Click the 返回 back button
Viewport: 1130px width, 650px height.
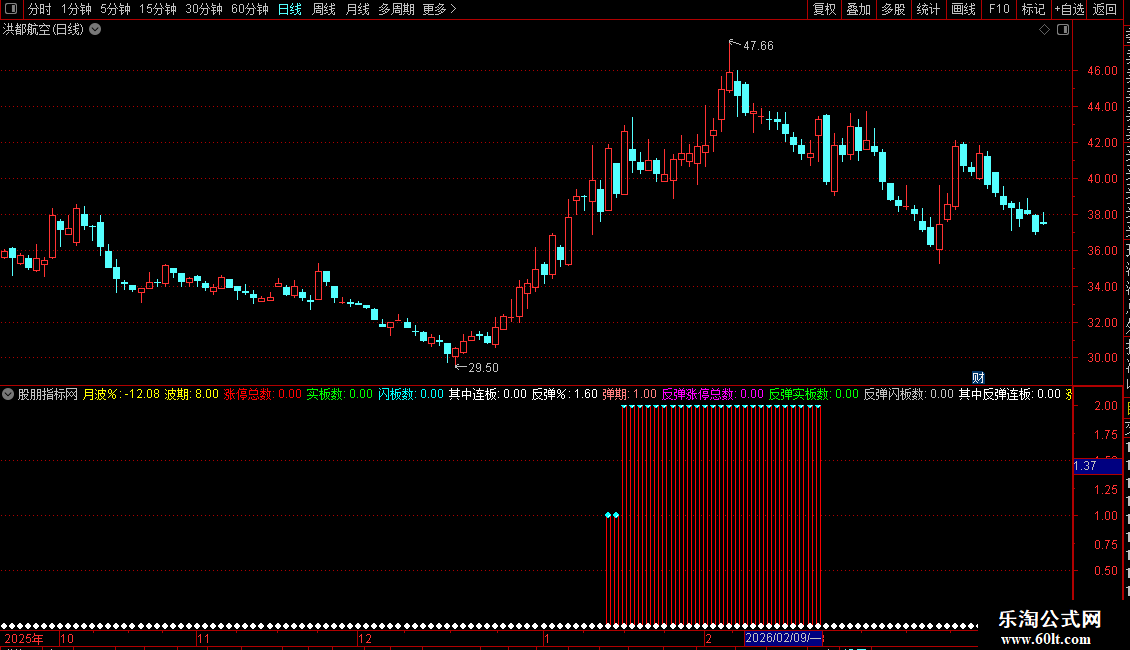pos(1104,9)
